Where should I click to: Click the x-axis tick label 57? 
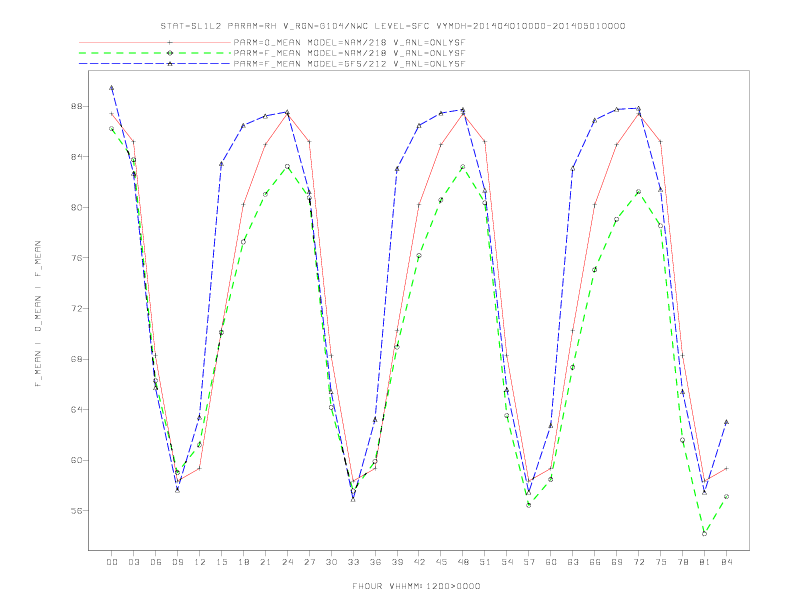point(529,562)
